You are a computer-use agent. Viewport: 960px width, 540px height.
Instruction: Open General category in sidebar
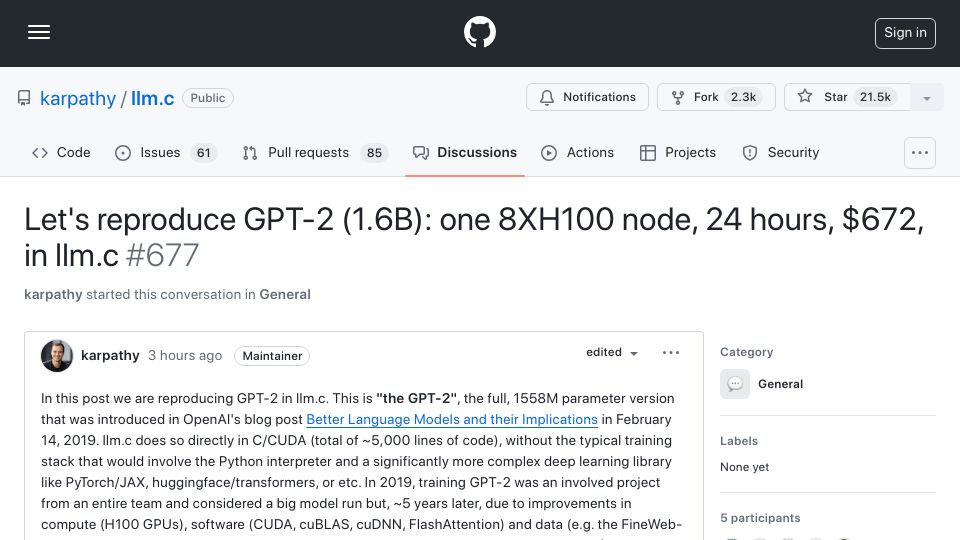point(780,384)
